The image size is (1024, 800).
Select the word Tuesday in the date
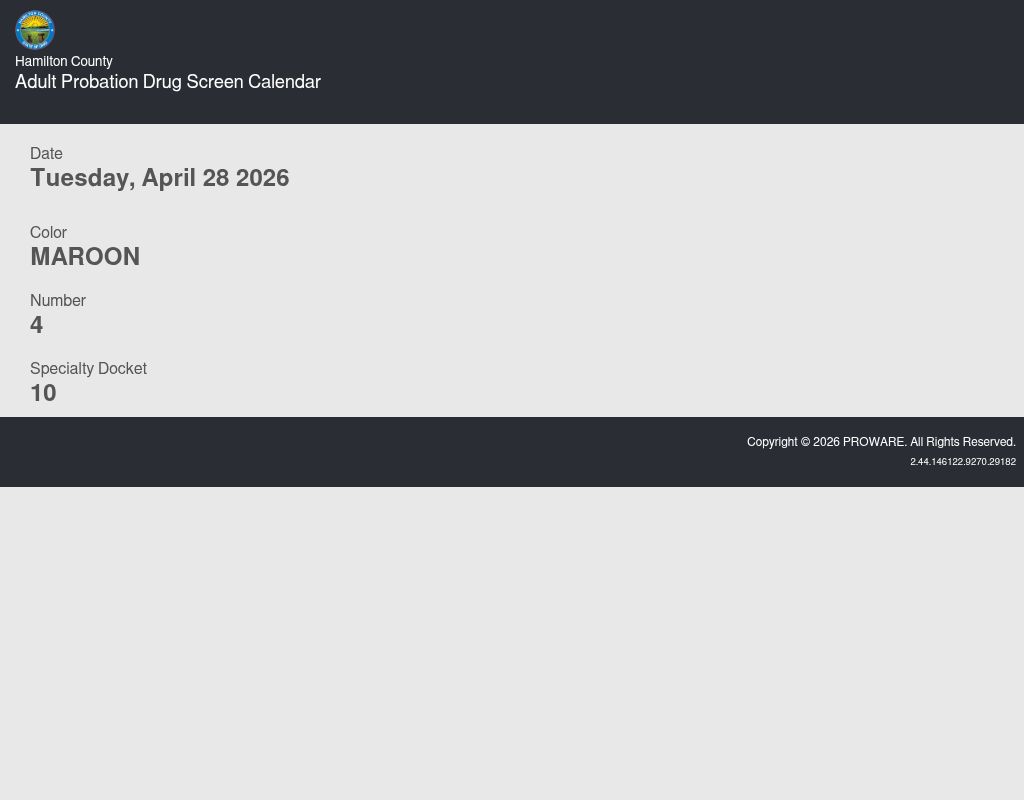pos(81,178)
